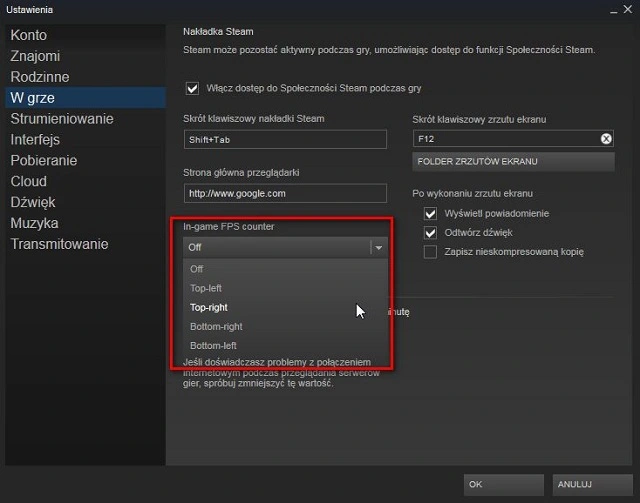The height and width of the screenshot is (503, 640).
Task: Close the Ustawienia settings window
Action: click(627, 9)
